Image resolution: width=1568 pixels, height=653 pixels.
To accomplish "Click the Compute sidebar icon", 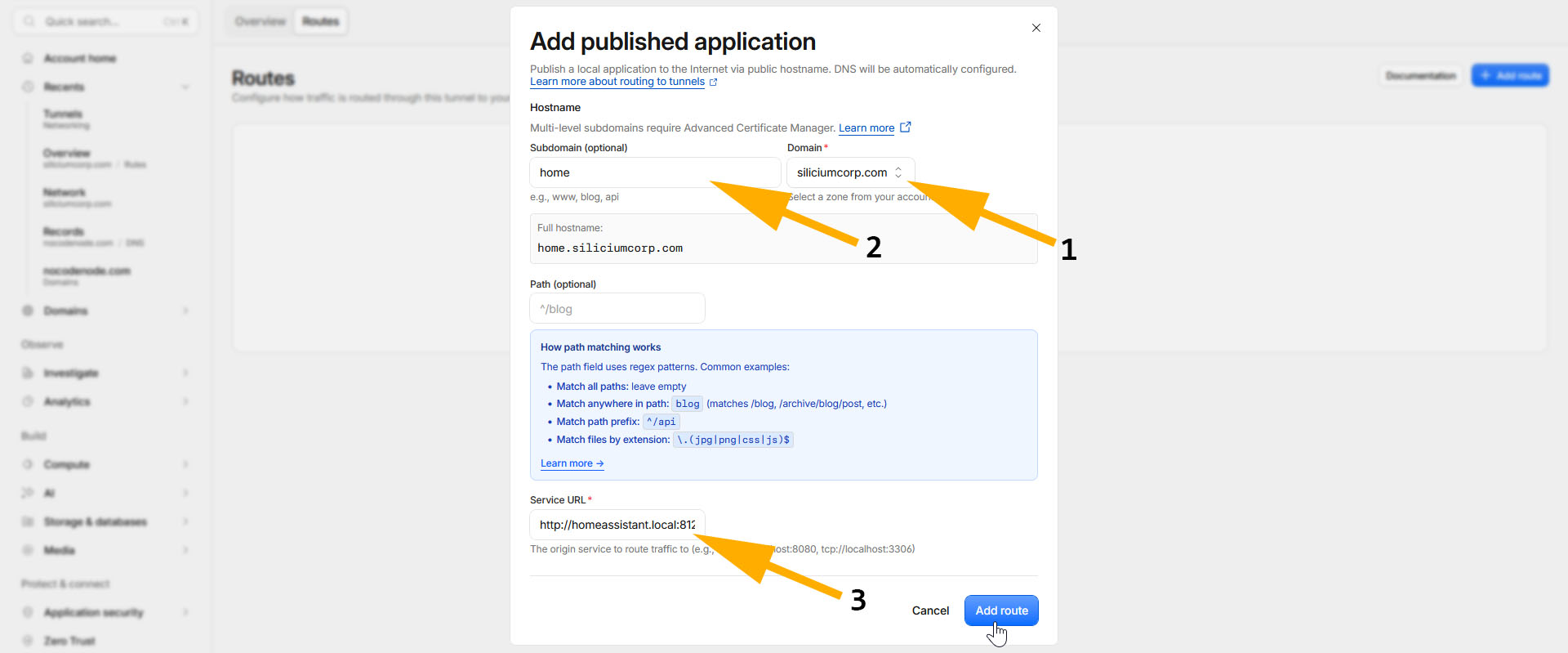I will click(28, 464).
